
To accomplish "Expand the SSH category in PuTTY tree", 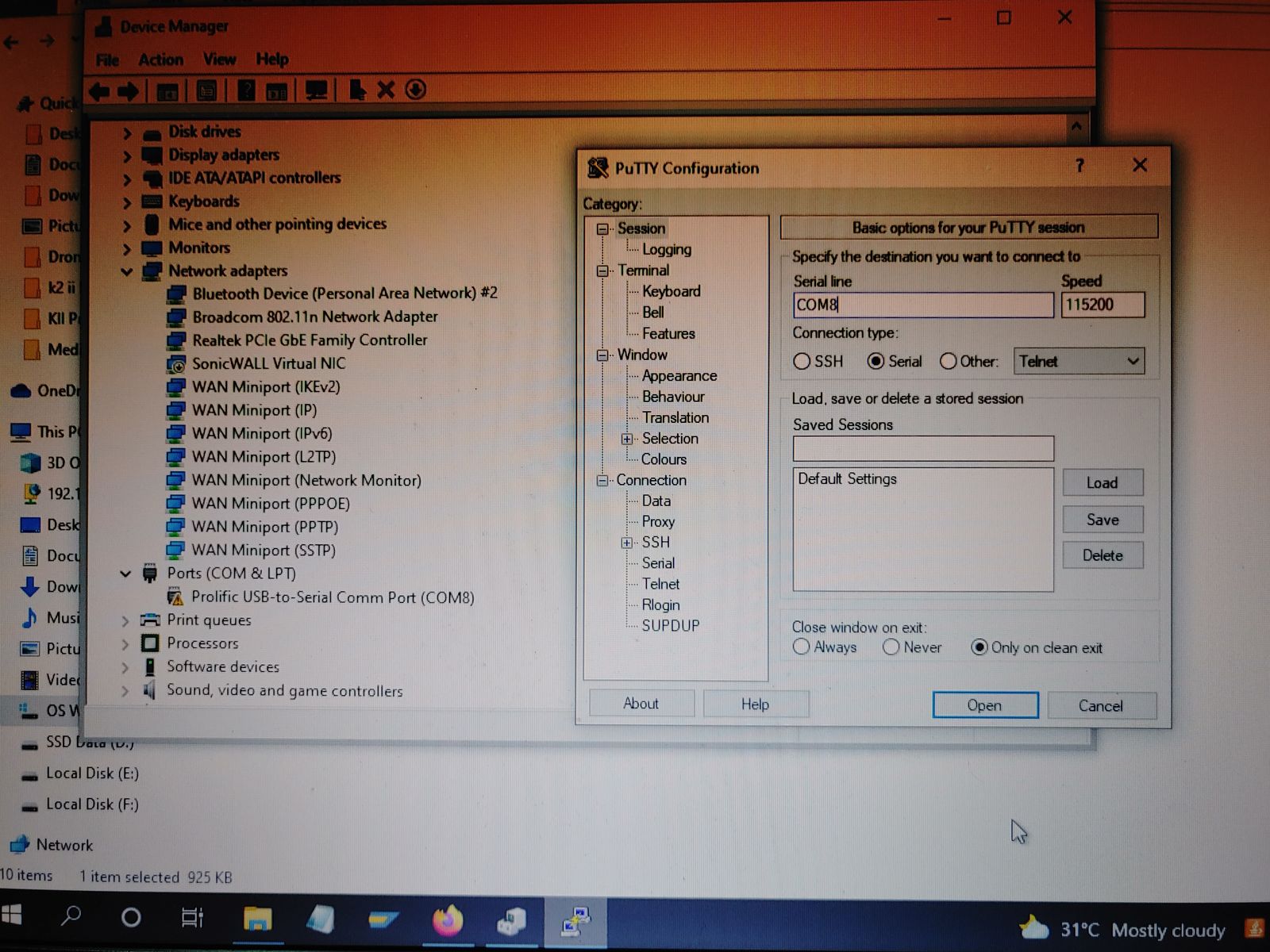I will 627,543.
